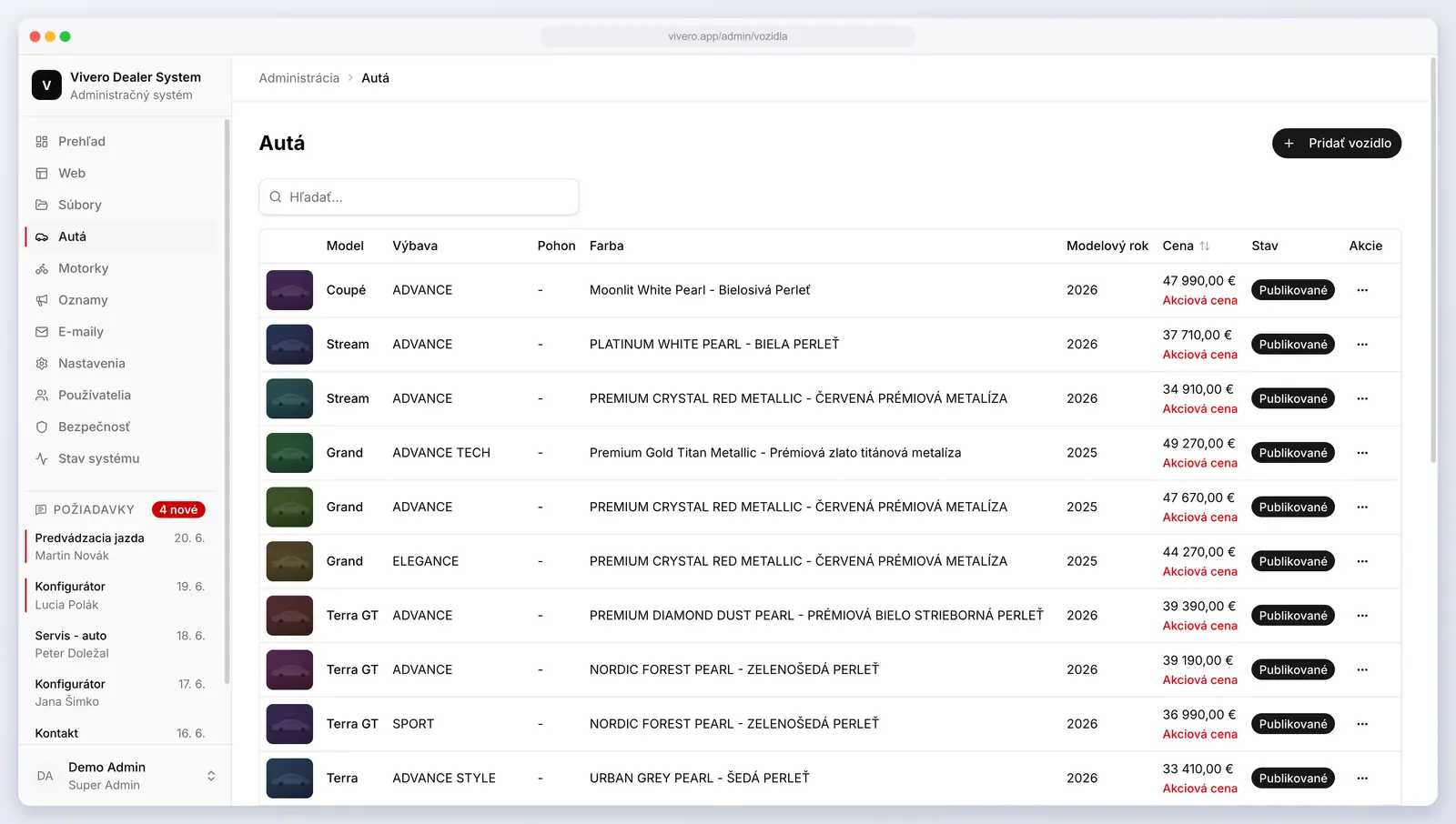
Task: Click the Nastavenia gear icon
Action: click(x=42, y=364)
